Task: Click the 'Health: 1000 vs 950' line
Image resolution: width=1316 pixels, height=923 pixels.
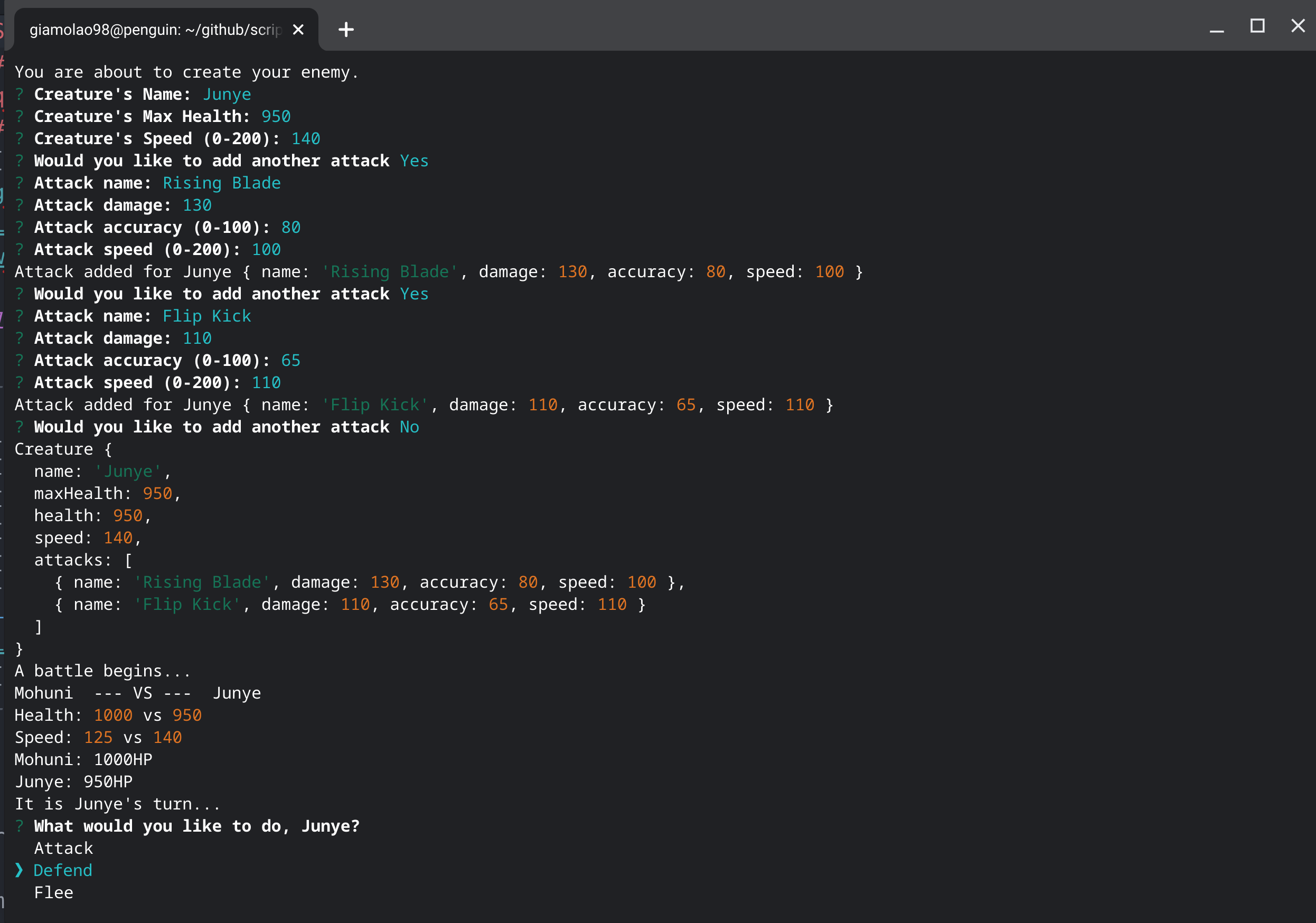Action: [108, 715]
